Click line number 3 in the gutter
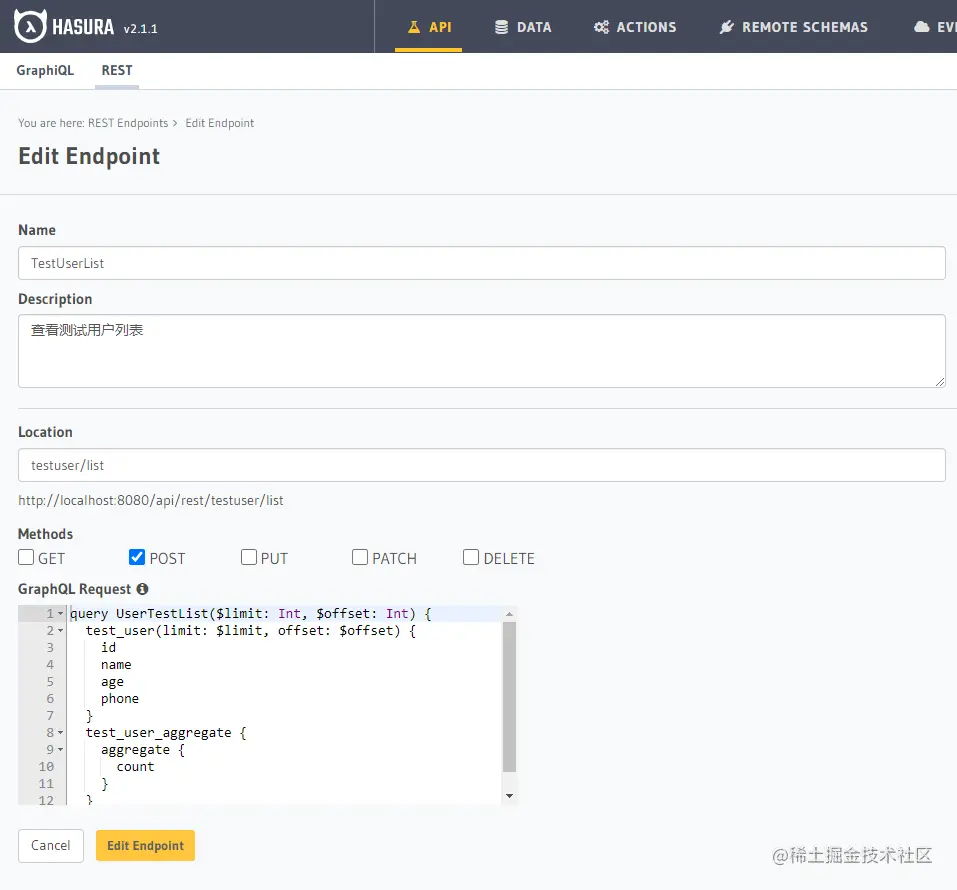The image size is (957, 890). coord(50,648)
